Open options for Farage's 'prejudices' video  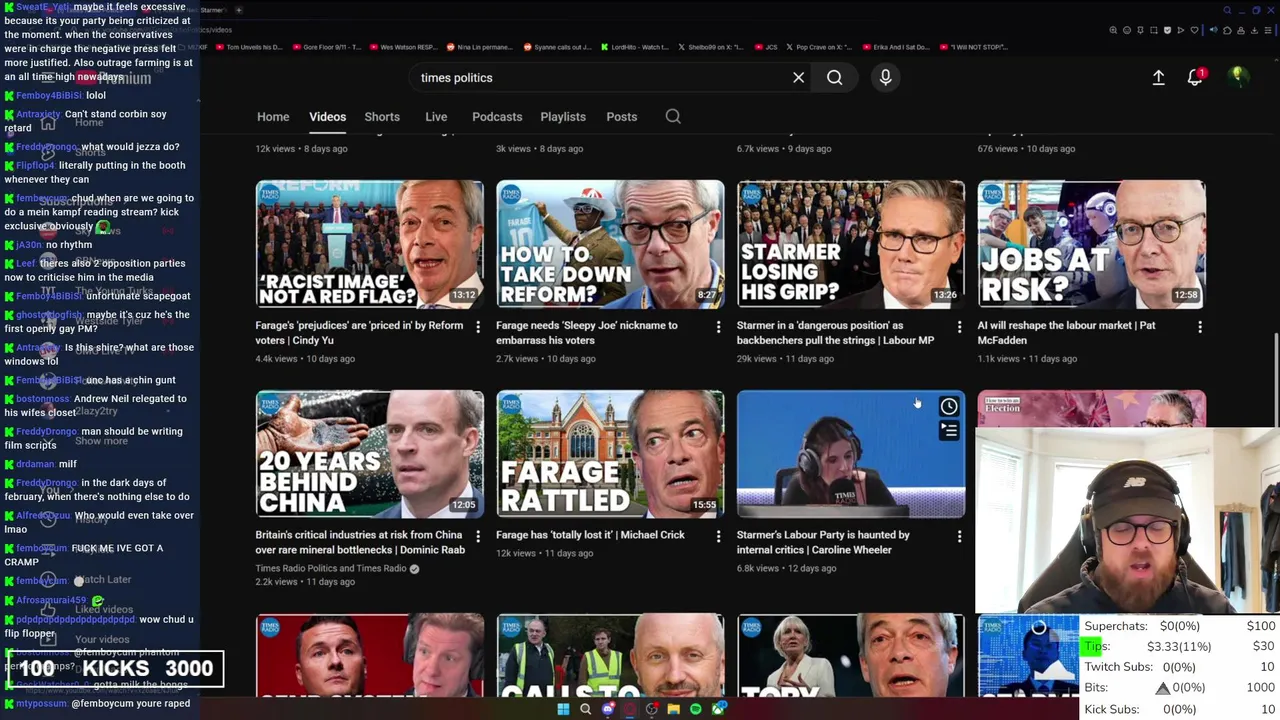pos(477,327)
